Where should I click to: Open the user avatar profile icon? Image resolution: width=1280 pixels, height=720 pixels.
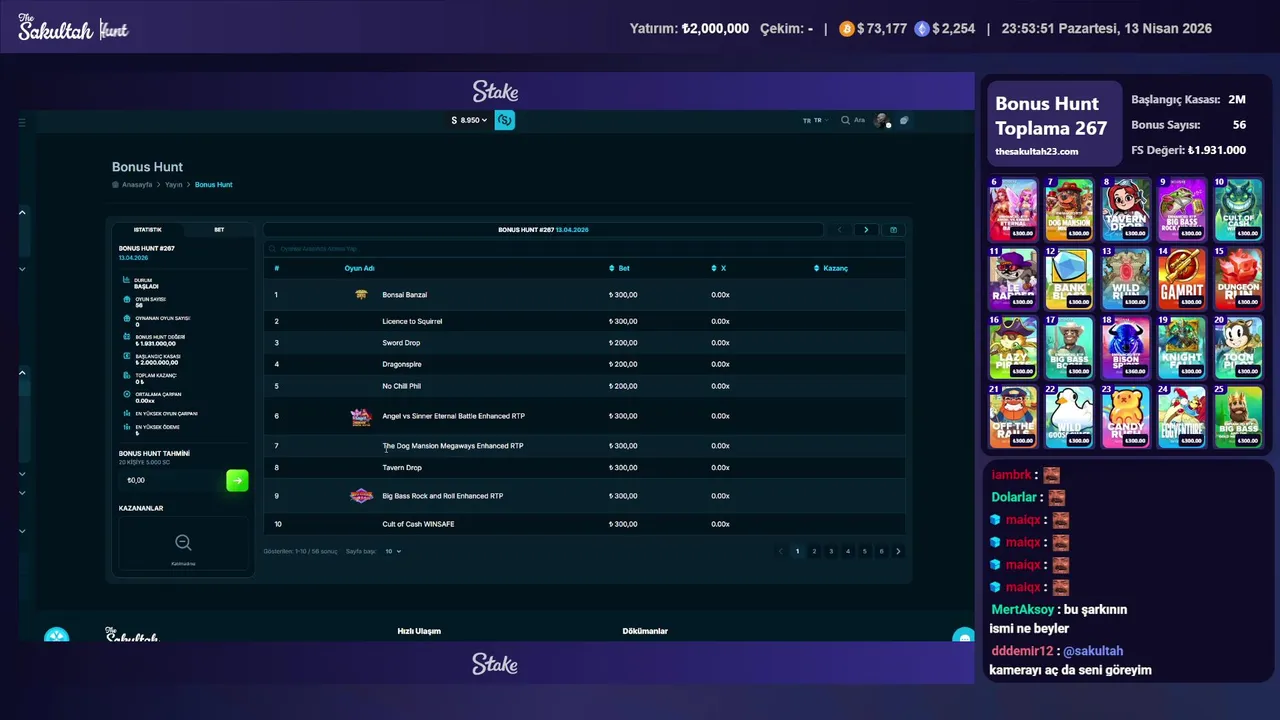(x=881, y=120)
